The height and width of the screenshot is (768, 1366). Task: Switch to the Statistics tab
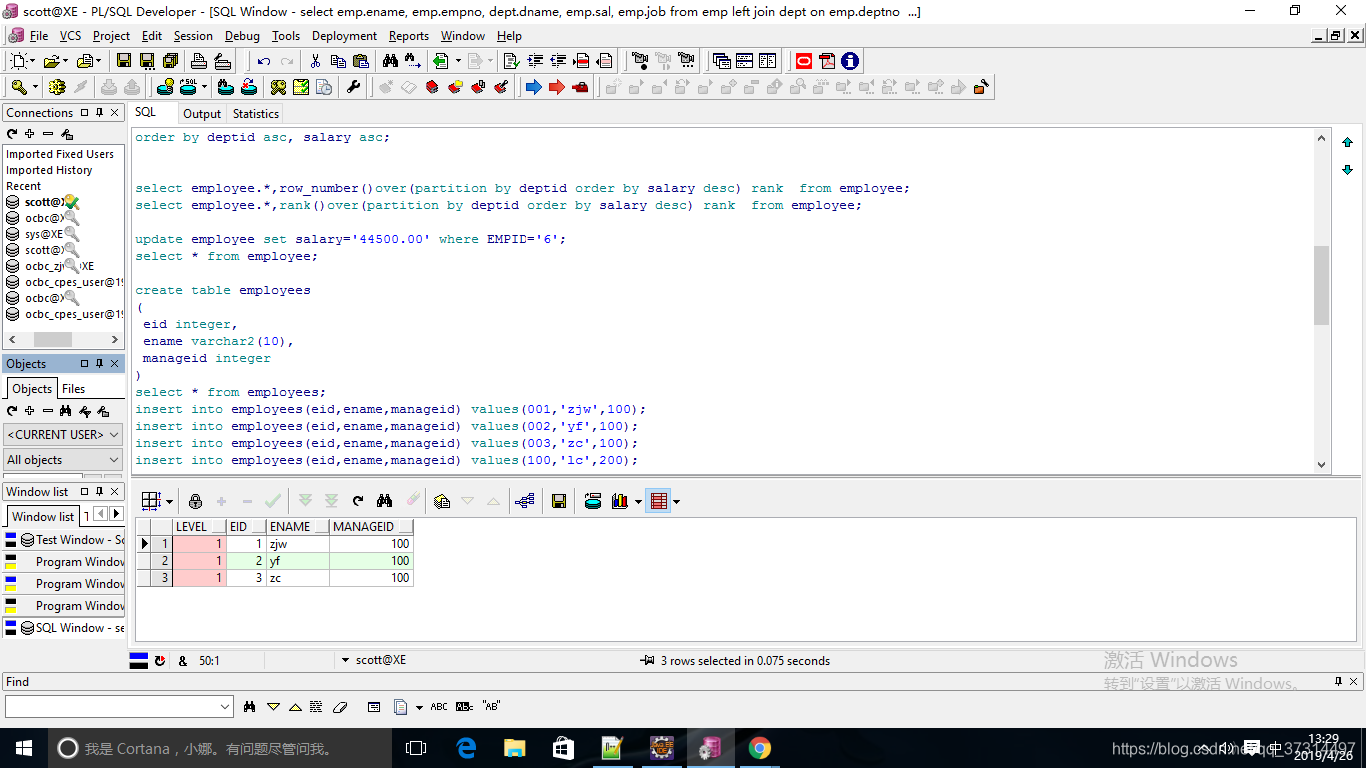coord(255,113)
